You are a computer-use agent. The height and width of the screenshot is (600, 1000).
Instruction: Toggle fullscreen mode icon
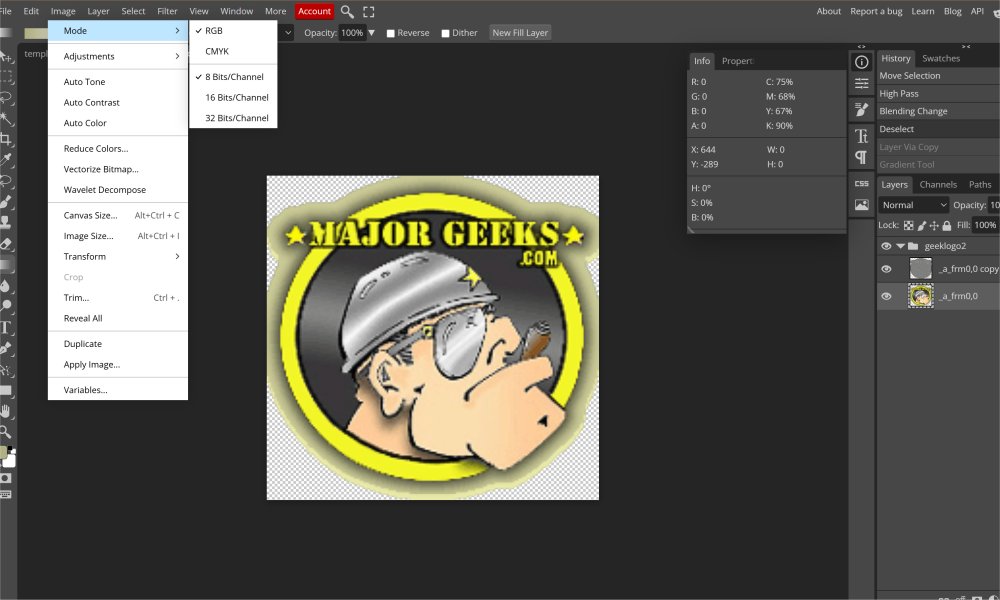click(369, 11)
